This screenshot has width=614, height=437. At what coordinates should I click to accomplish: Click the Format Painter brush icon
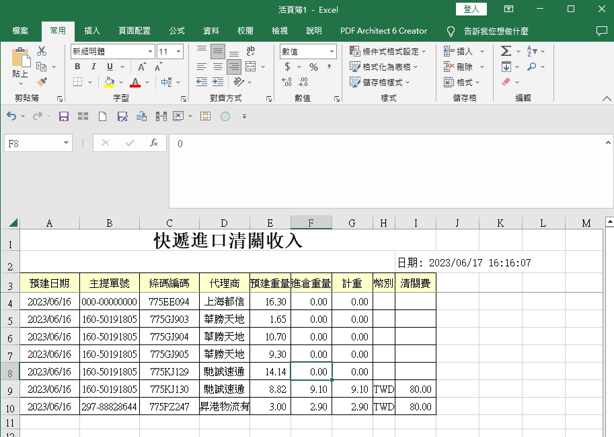[42, 82]
